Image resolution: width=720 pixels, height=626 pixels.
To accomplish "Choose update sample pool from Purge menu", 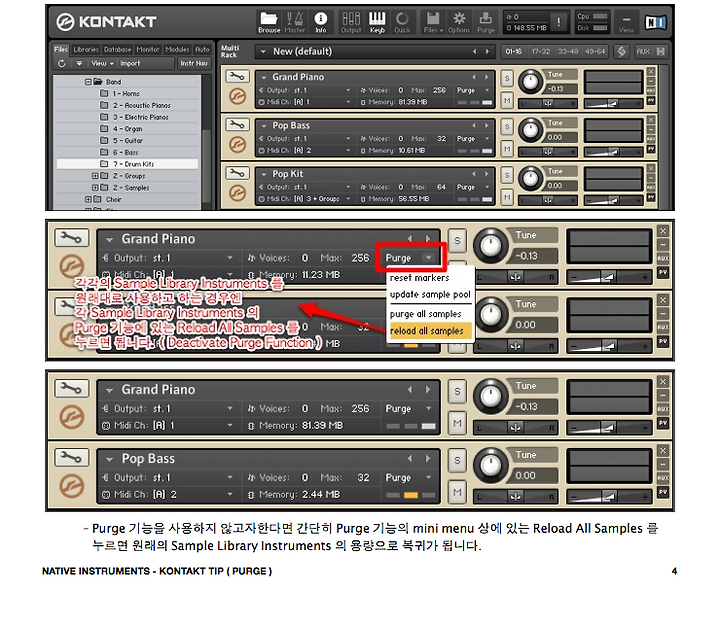I will point(430,294).
